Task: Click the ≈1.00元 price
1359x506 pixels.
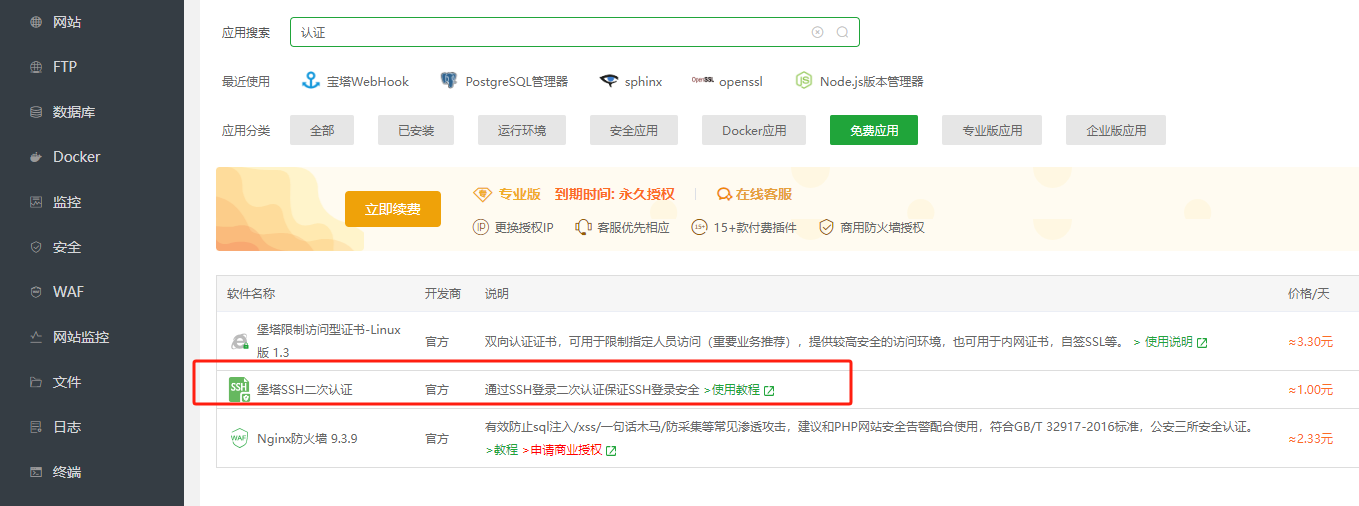Action: tap(1310, 390)
